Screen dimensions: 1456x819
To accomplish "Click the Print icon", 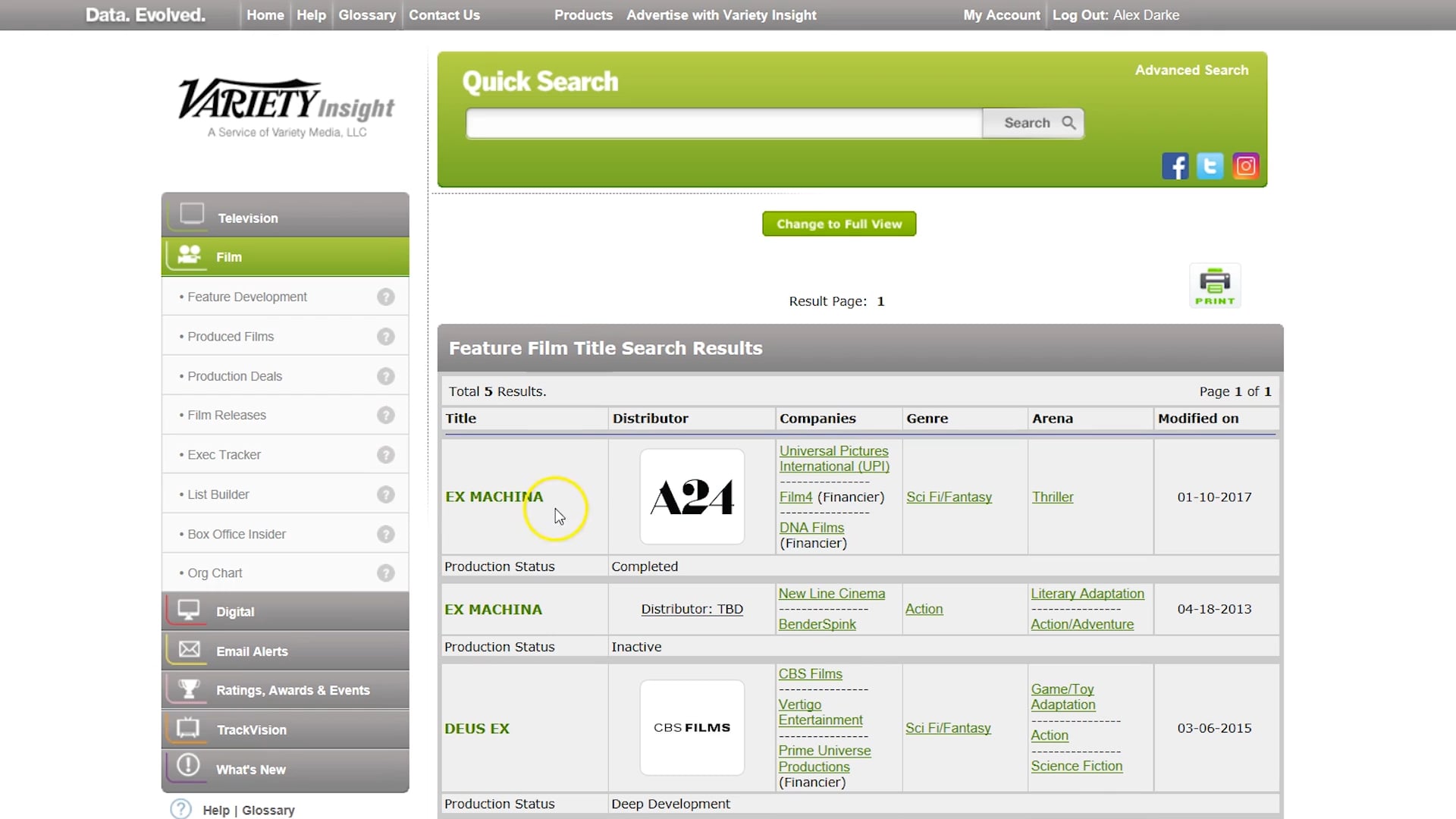I will [x=1215, y=286].
